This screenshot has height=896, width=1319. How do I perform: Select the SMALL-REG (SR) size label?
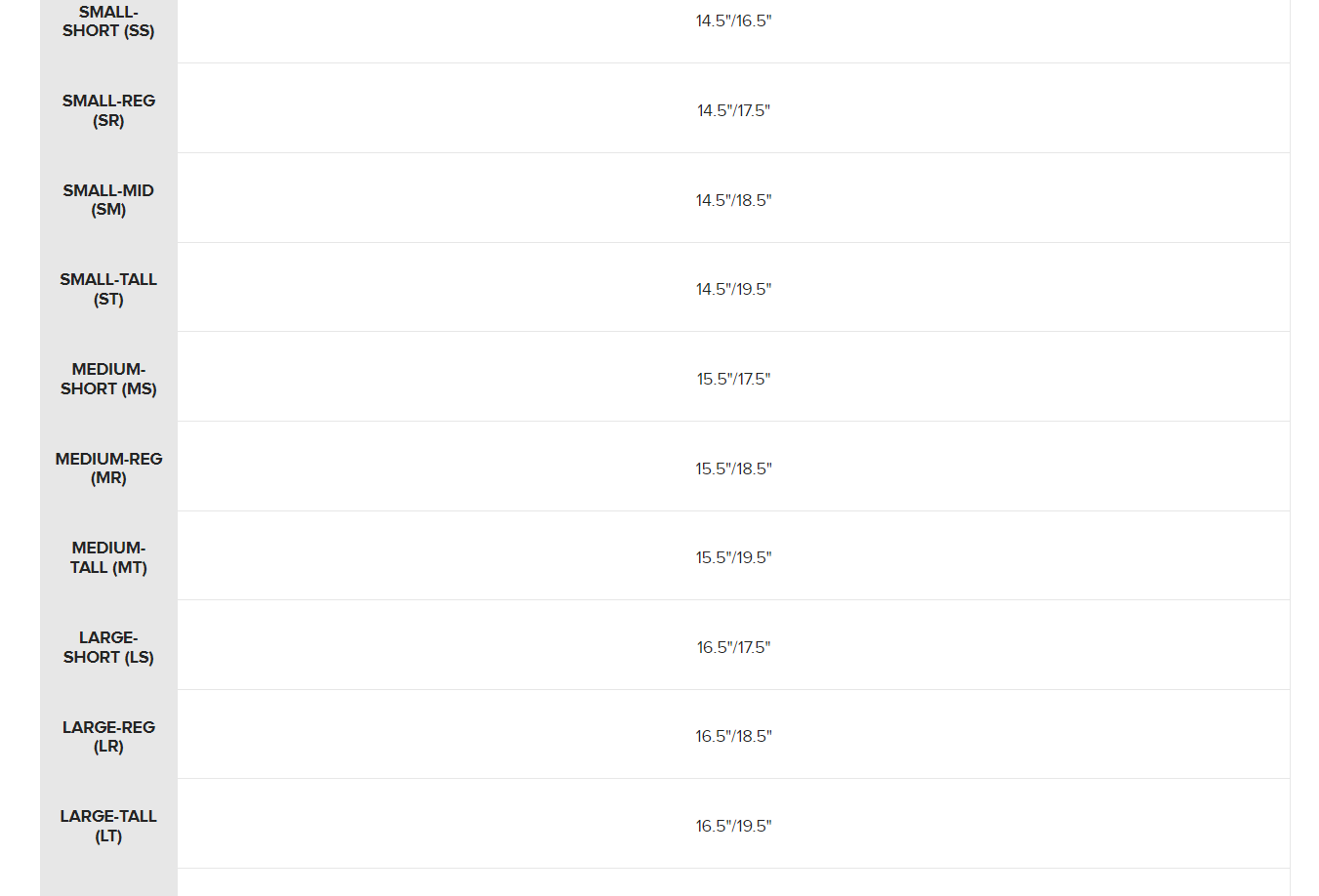108,110
